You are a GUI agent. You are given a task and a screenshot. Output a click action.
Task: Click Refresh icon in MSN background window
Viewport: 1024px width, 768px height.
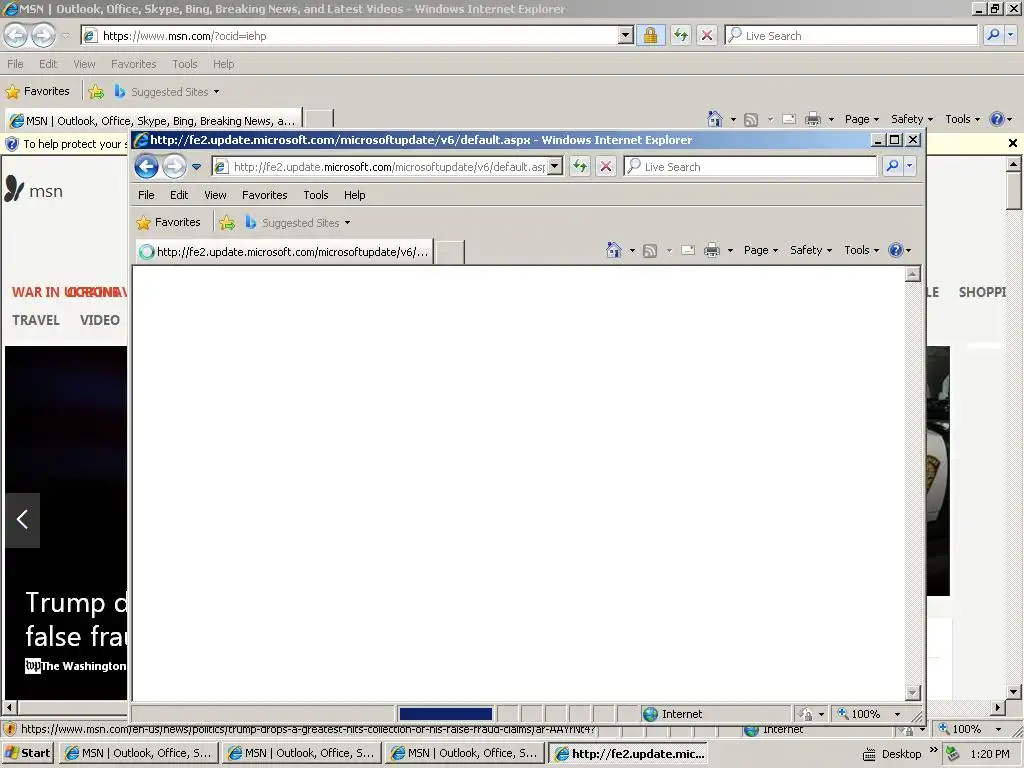click(x=680, y=35)
